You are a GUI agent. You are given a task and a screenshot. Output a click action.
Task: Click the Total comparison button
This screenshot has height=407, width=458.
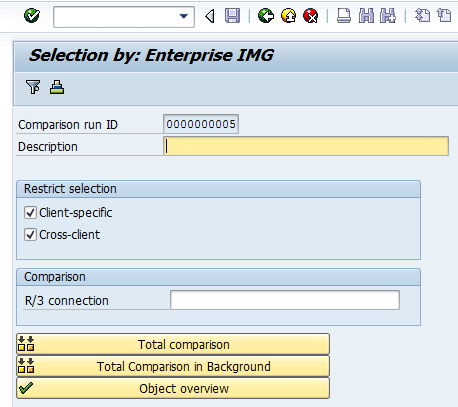click(173, 344)
